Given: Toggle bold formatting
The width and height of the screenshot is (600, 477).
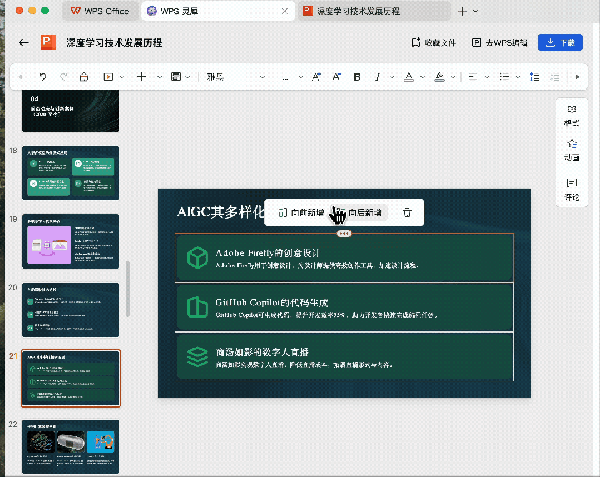Looking at the screenshot, I should point(357,77).
